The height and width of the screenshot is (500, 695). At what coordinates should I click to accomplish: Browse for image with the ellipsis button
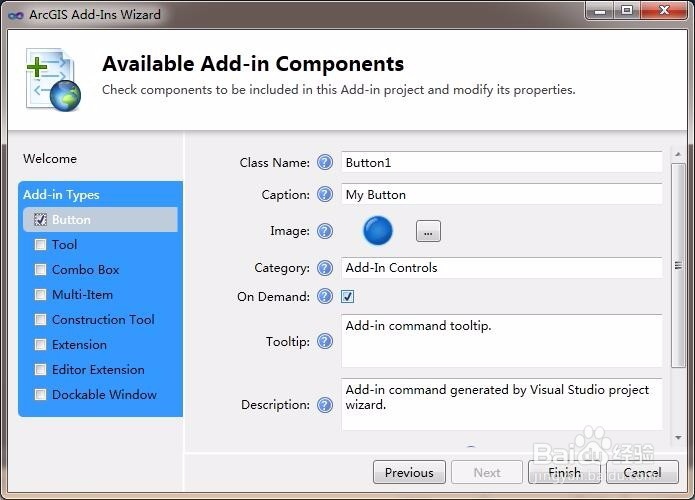pos(428,231)
